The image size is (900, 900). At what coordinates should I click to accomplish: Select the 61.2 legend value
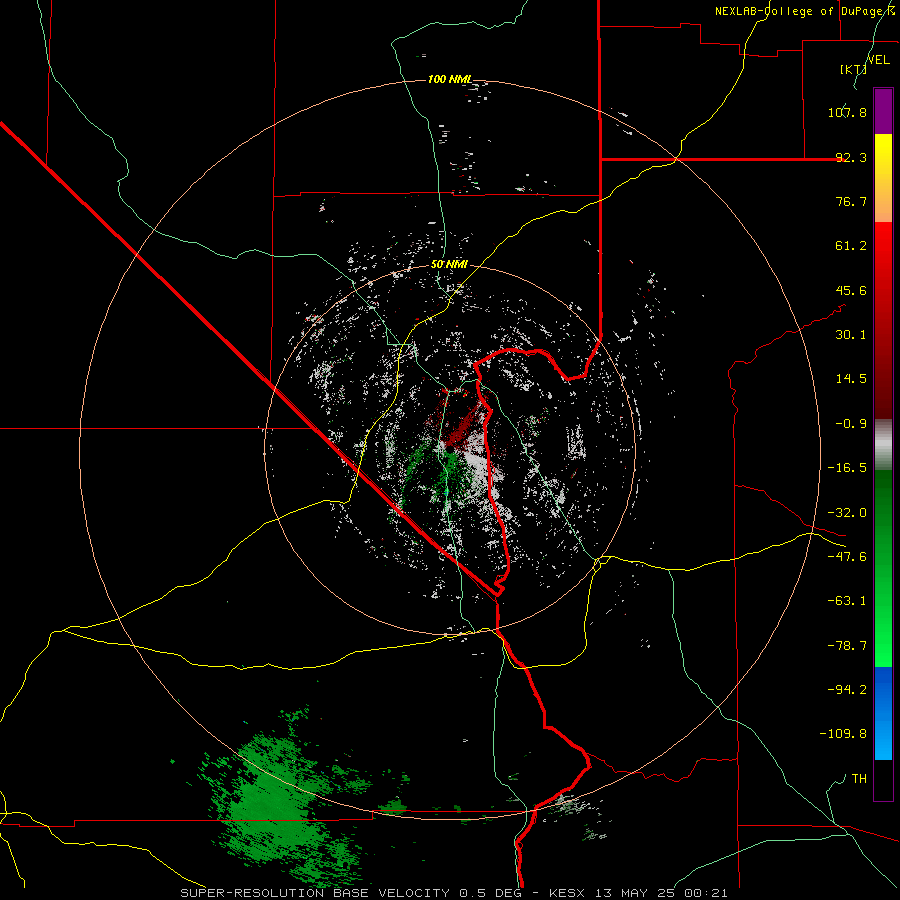pos(851,246)
